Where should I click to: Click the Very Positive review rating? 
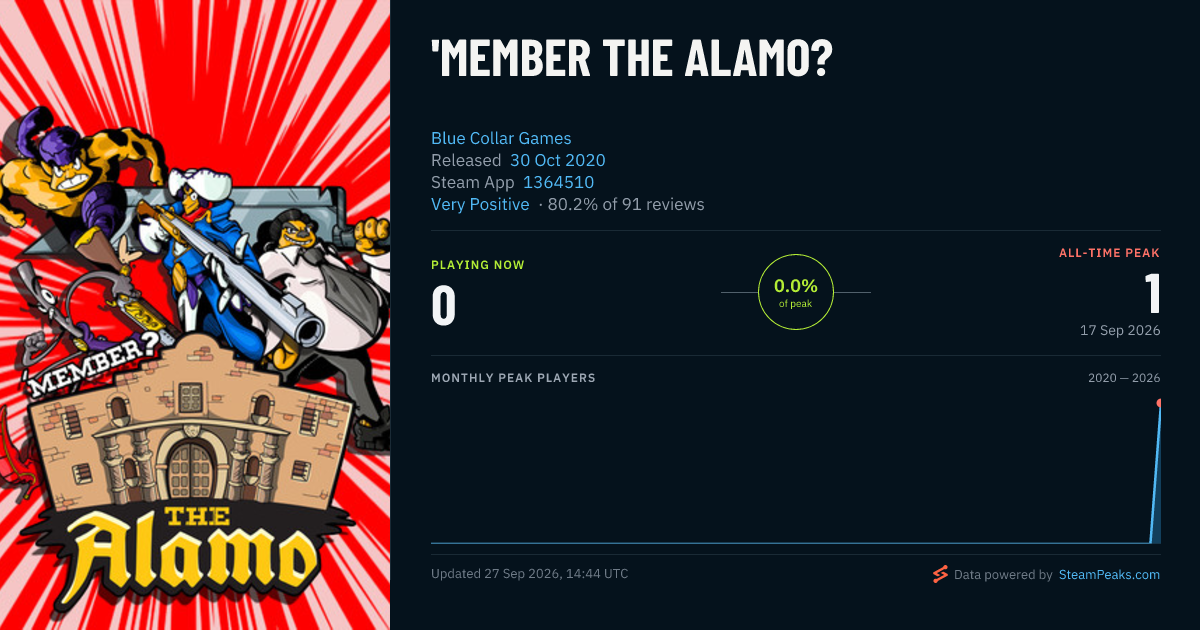pyautogui.click(x=480, y=204)
